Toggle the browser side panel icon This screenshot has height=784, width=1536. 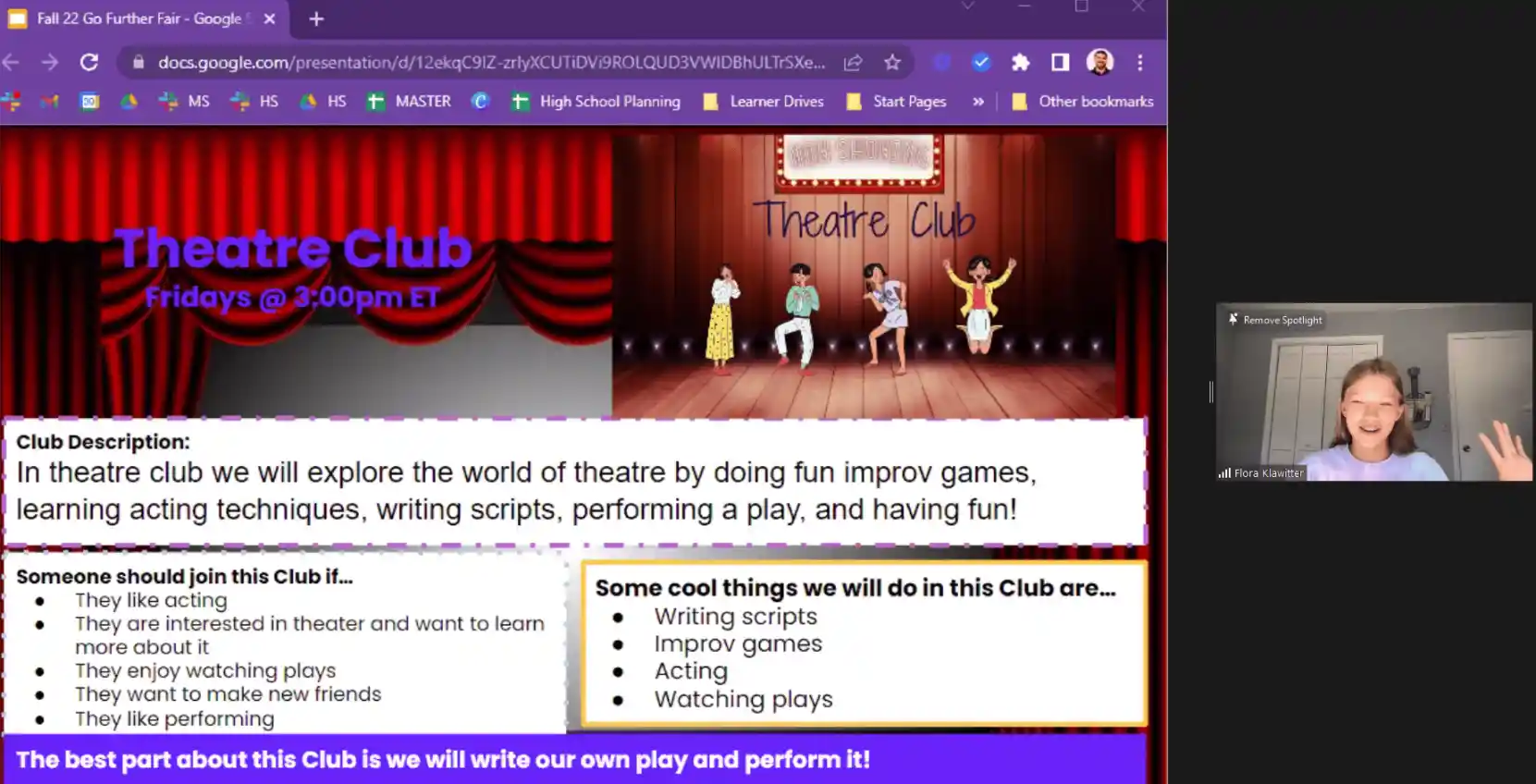pyautogui.click(x=1060, y=62)
